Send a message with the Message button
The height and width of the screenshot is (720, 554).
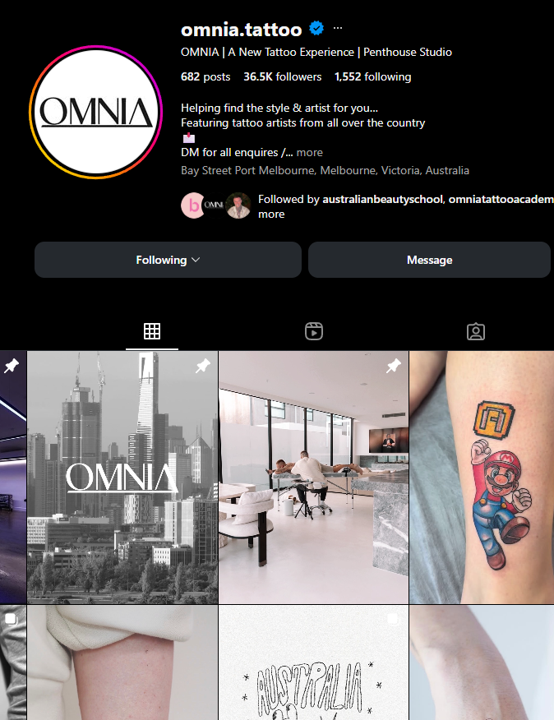(429, 260)
